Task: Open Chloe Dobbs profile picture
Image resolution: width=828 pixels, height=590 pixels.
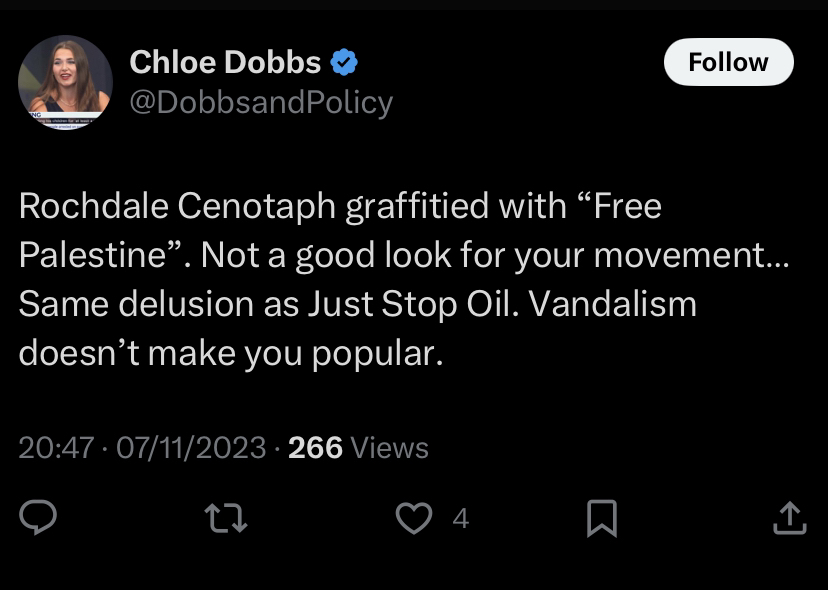Action: (65, 82)
